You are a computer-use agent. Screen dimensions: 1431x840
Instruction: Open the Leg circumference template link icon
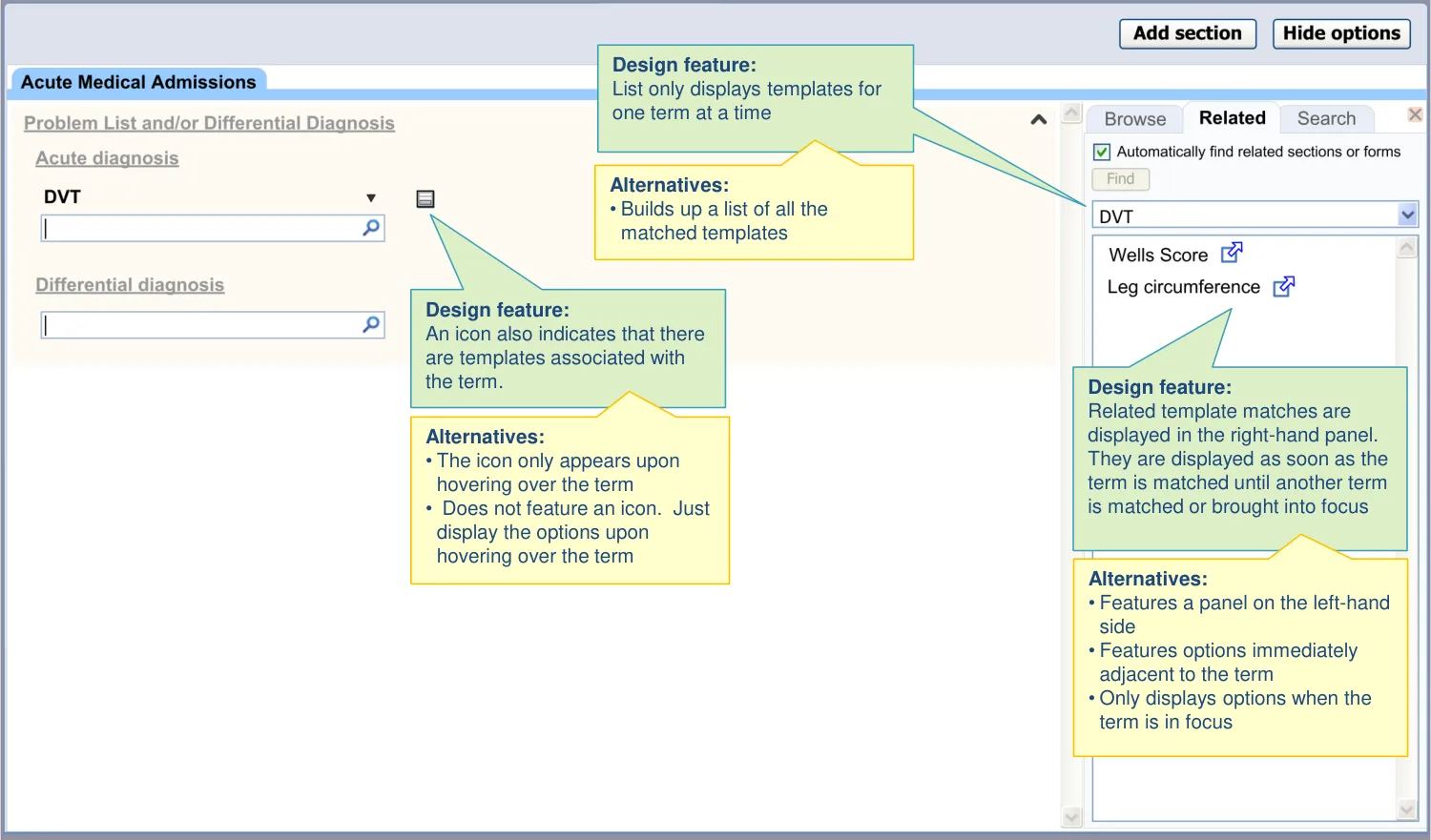tap(1284, 286)
